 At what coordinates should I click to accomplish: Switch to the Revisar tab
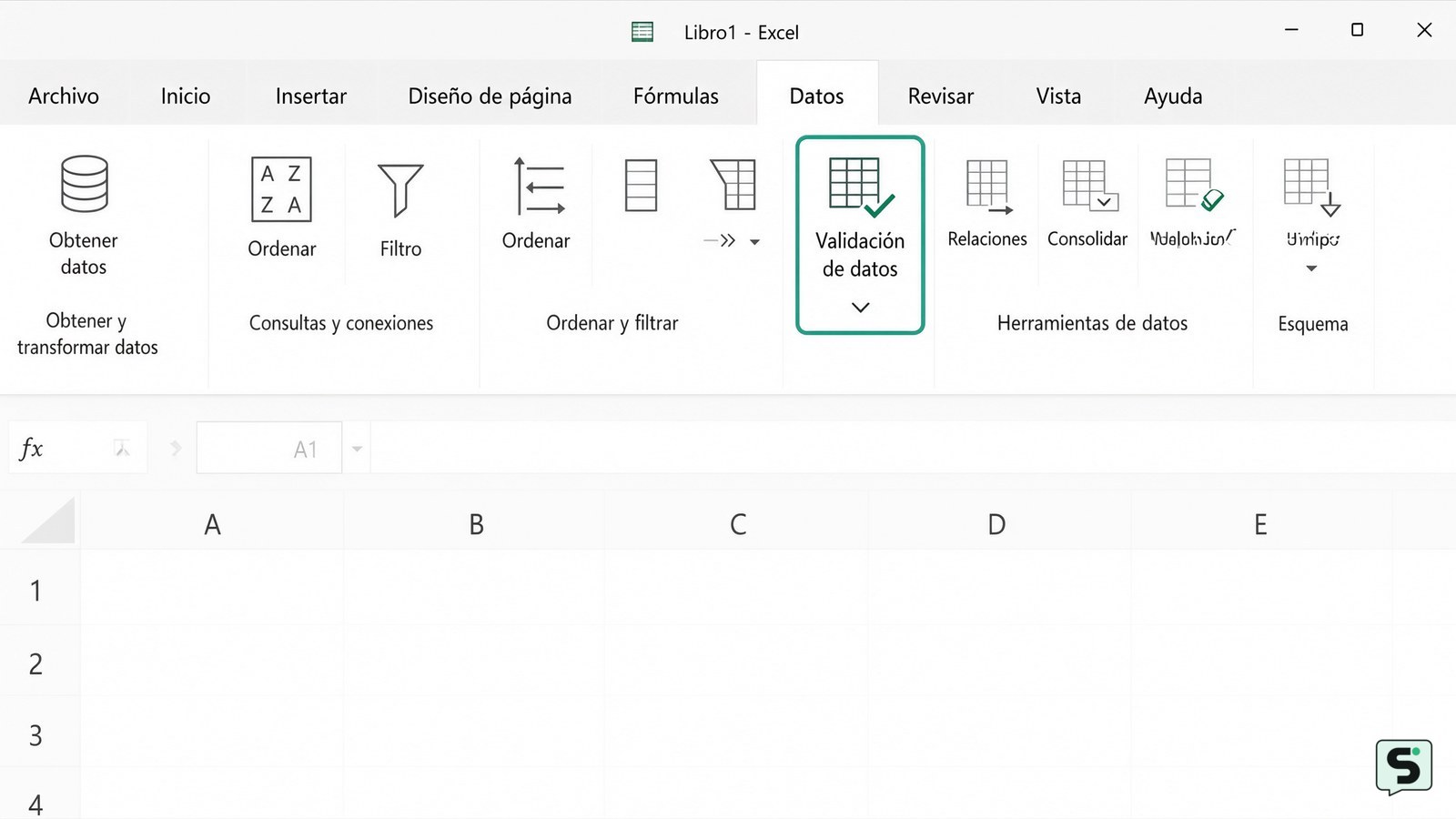pyautogui.click(x=941, y=96)
